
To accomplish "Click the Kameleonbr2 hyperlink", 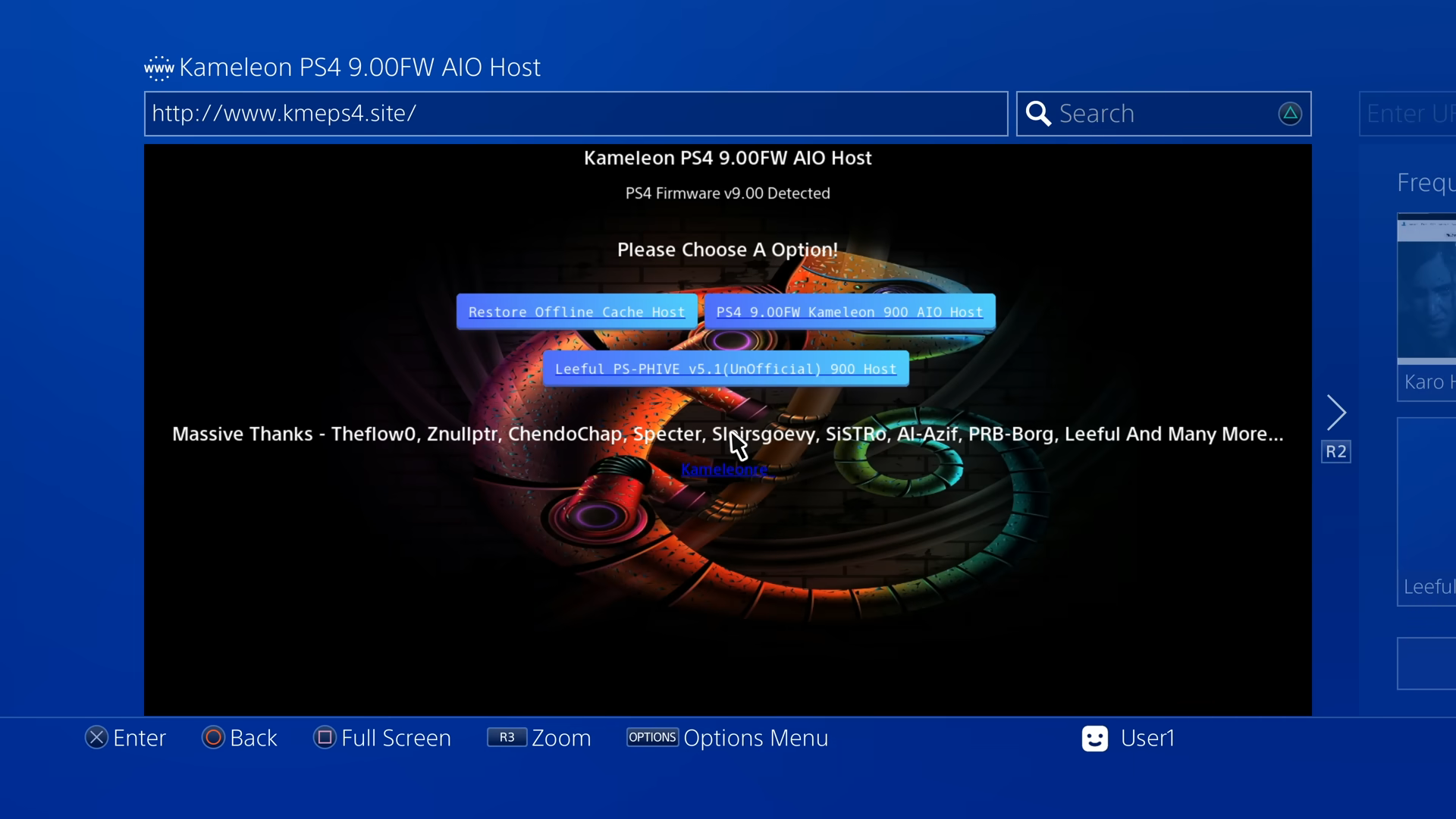I will (x=728, y=469).
